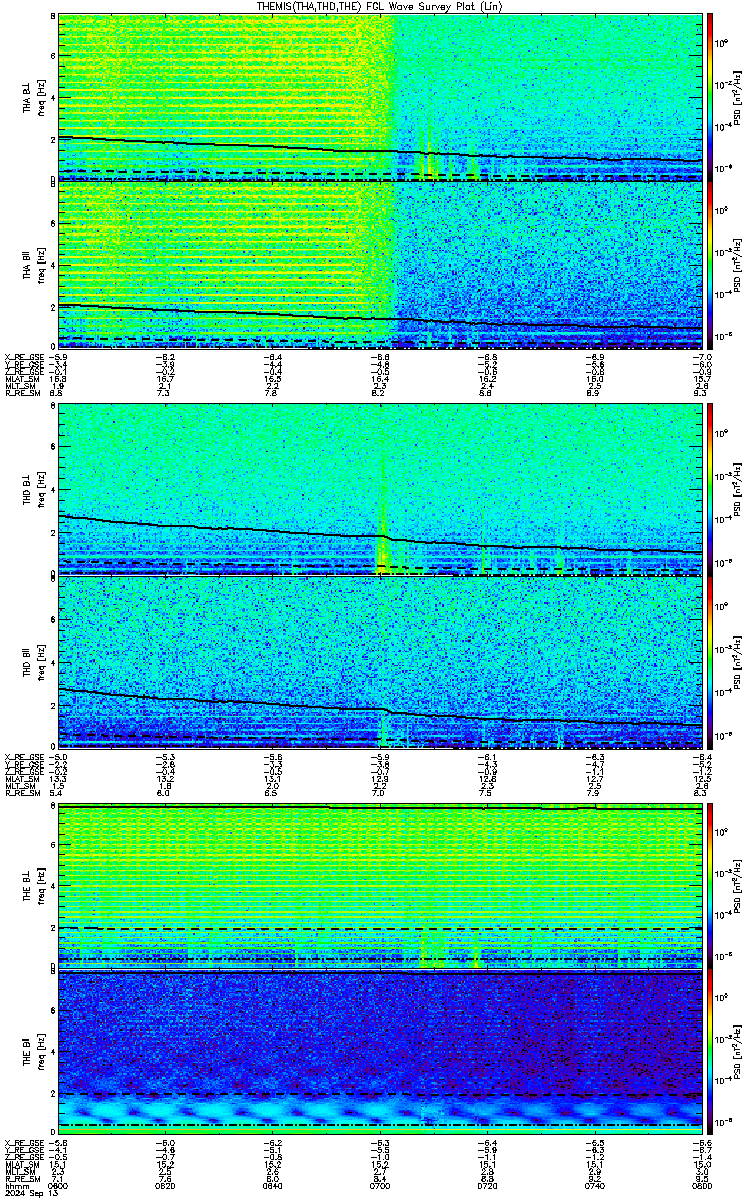Click the 0600 time tick label

point(59,1187)
